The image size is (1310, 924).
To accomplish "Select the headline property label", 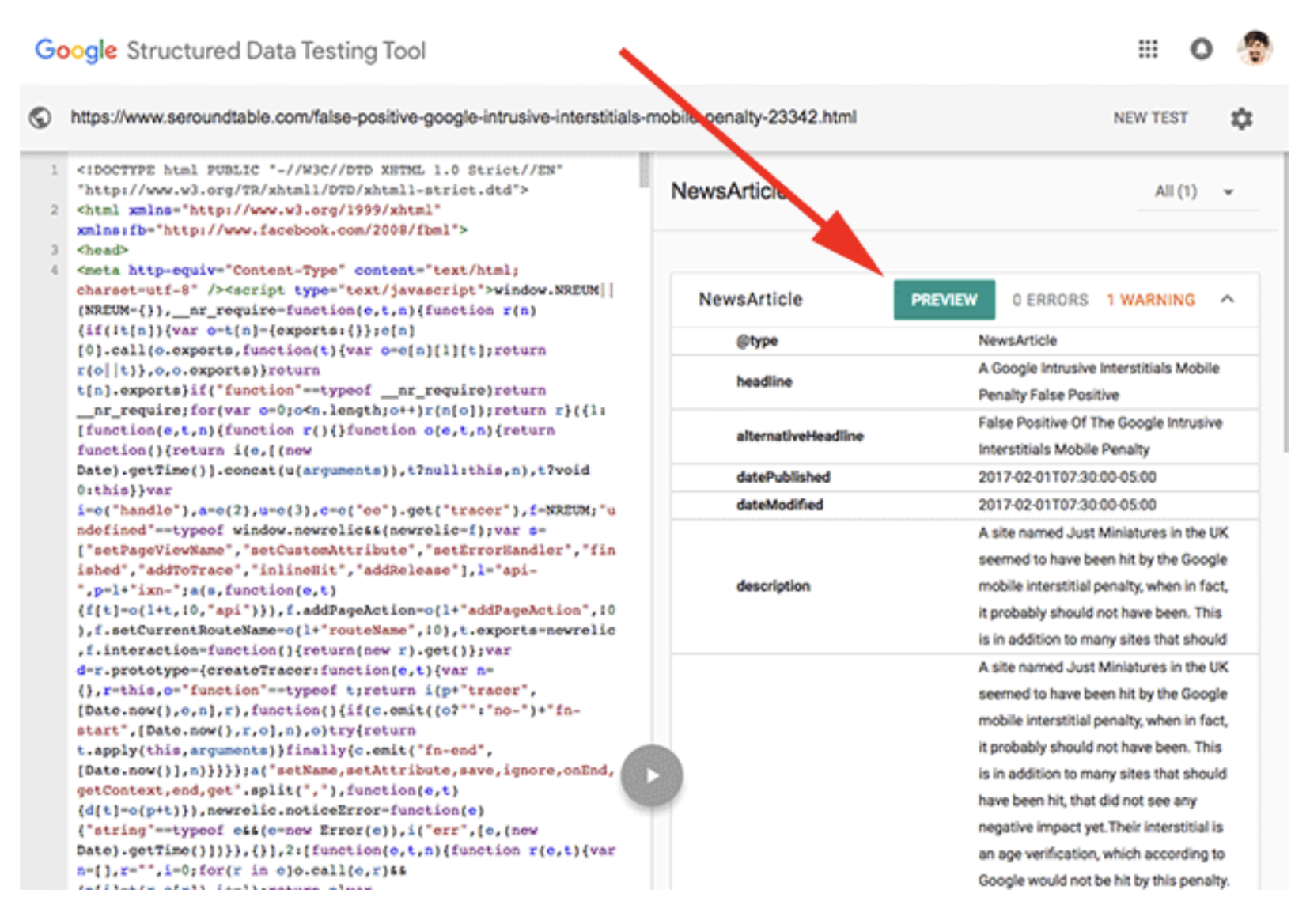I will (x=764, y=381).
